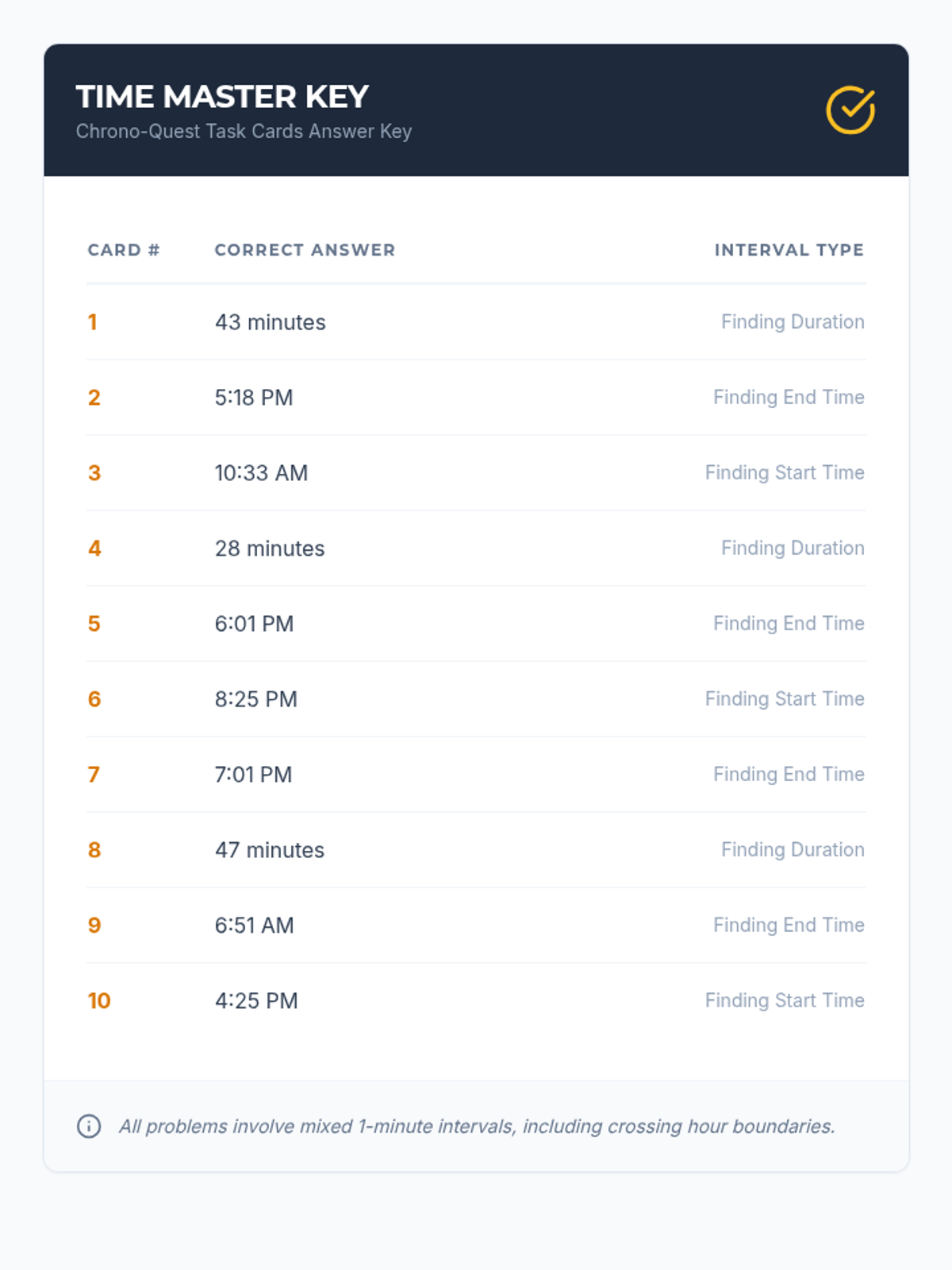The height and width of the screenshot is (1270, 952).
Task: Click card number 10
Action: click(99, 1001)
